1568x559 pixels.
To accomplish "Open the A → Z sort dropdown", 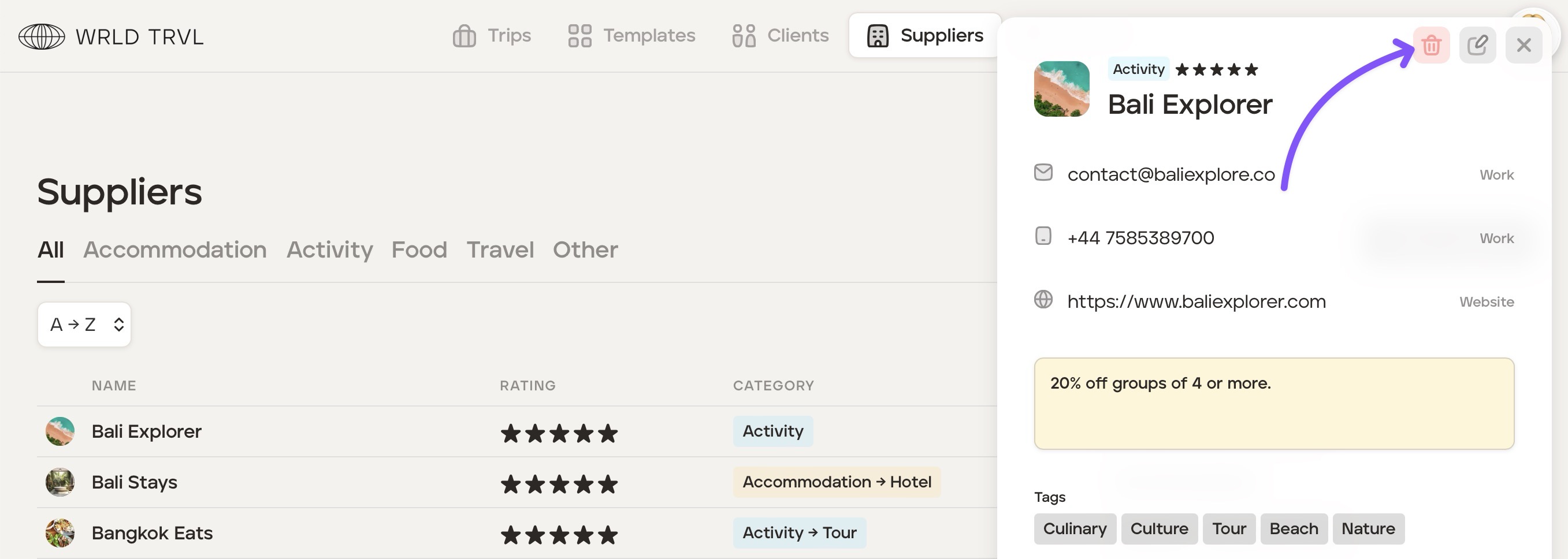I will click(x=84, y=325).
